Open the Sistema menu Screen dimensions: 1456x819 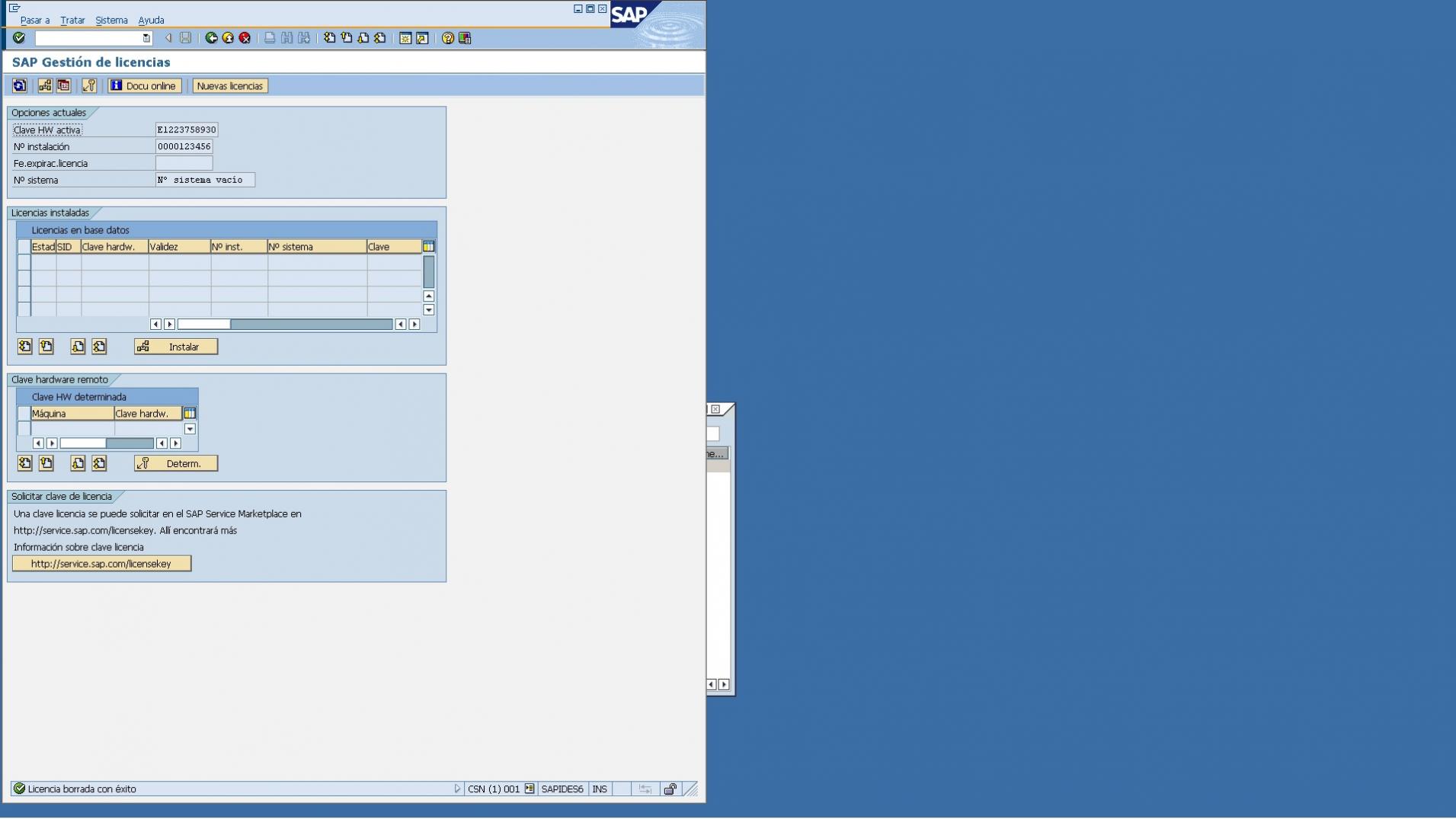111,21
